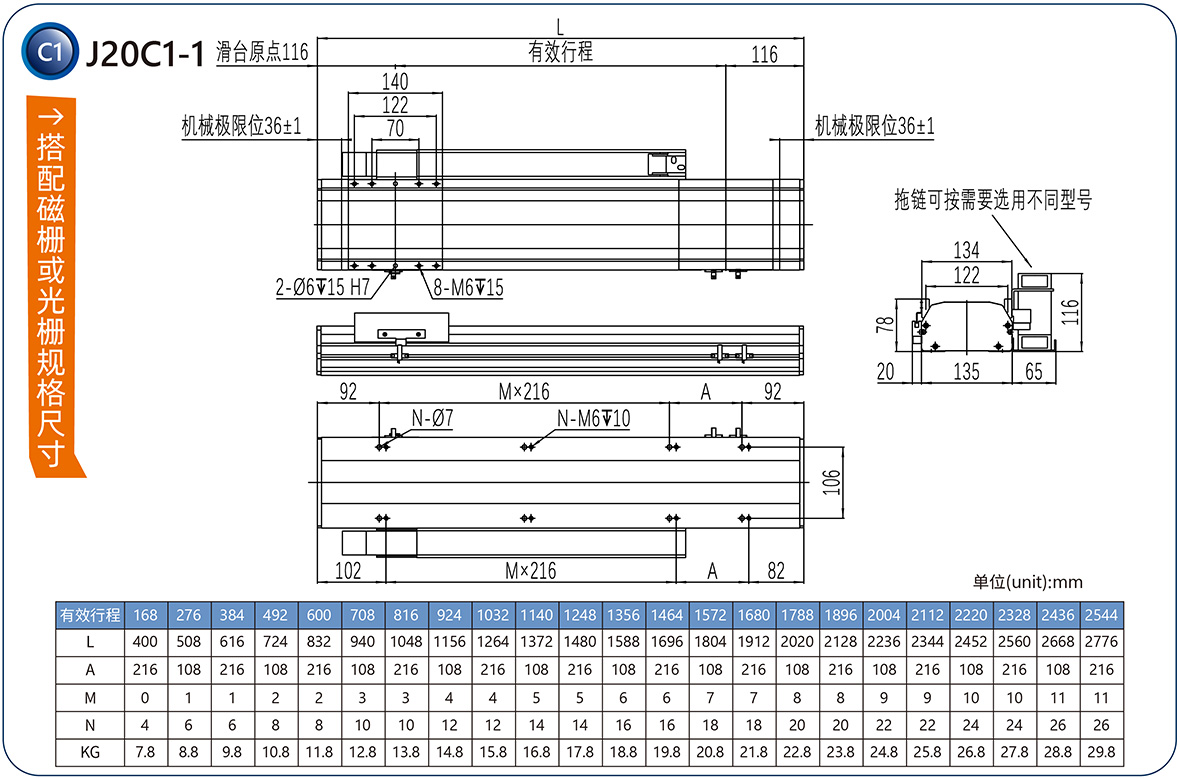The image size is (1180, 779).
Task: Select the 有效行程 table header cell
Action: tap(91, 615)
